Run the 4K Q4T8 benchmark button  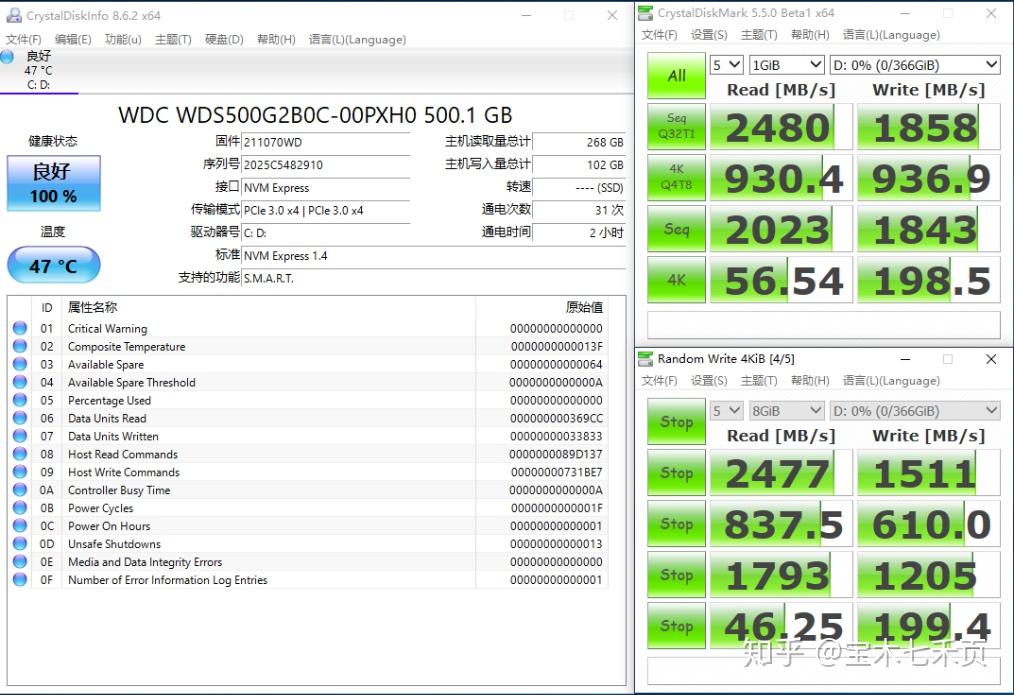point(676,177)
